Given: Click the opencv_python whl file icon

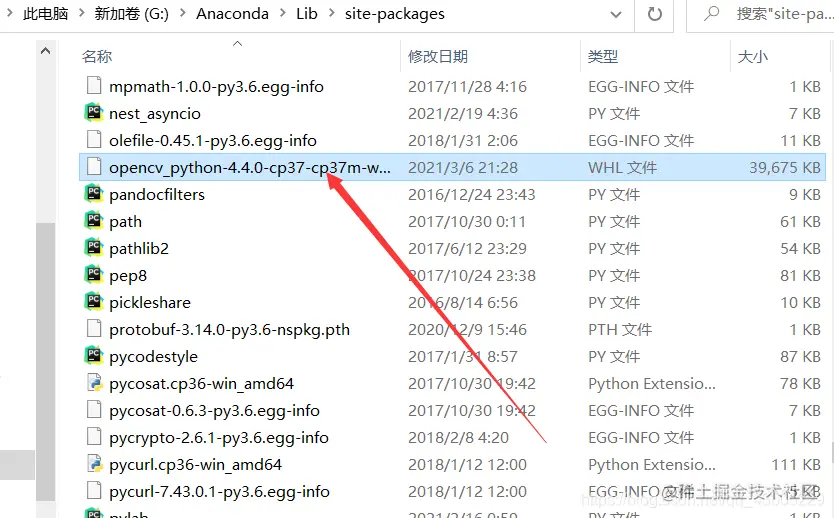Looking at the screenshot, I should [94, 167].
